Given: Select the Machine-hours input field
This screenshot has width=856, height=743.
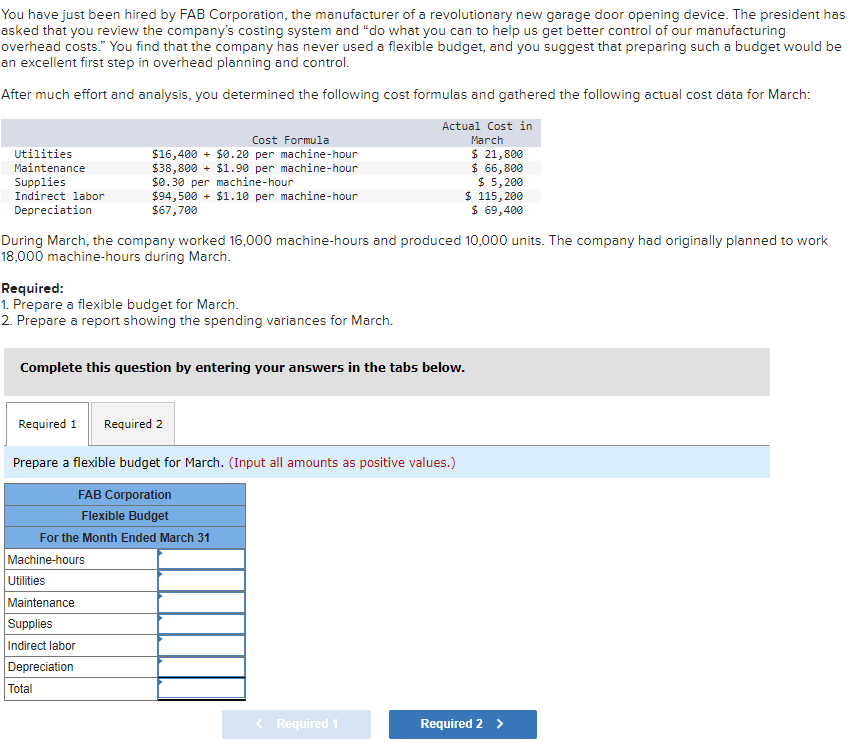Looking at the screenshot, I should (201, 560).
